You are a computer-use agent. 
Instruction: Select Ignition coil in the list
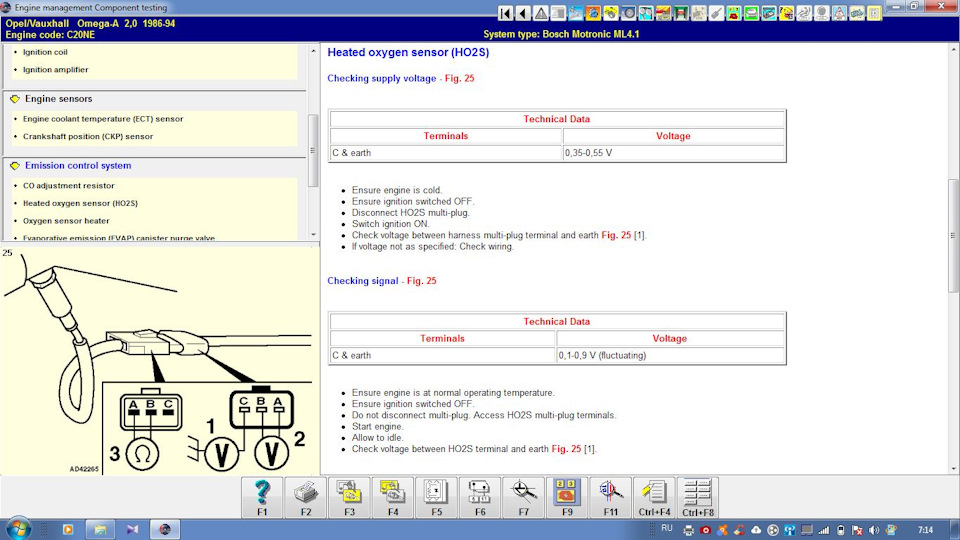[45, 52]
